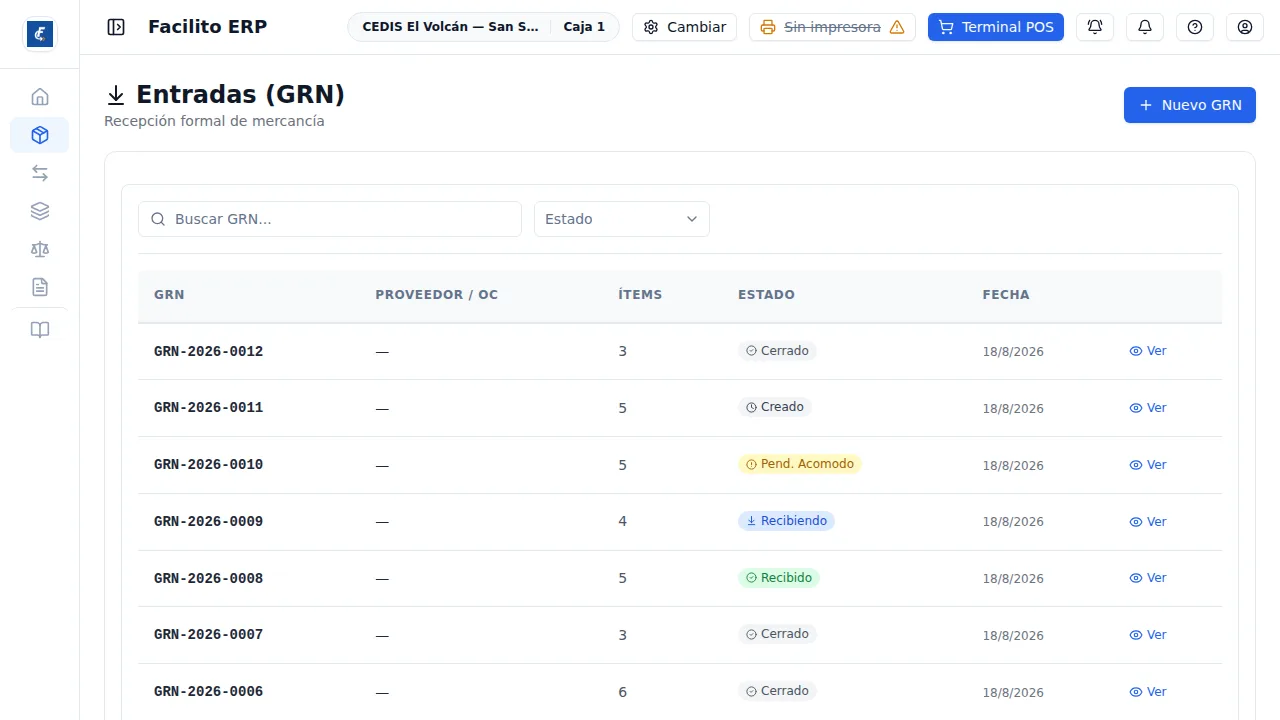
Task: Open the balance scale icon in sidebar
Action: click(40, 249)
